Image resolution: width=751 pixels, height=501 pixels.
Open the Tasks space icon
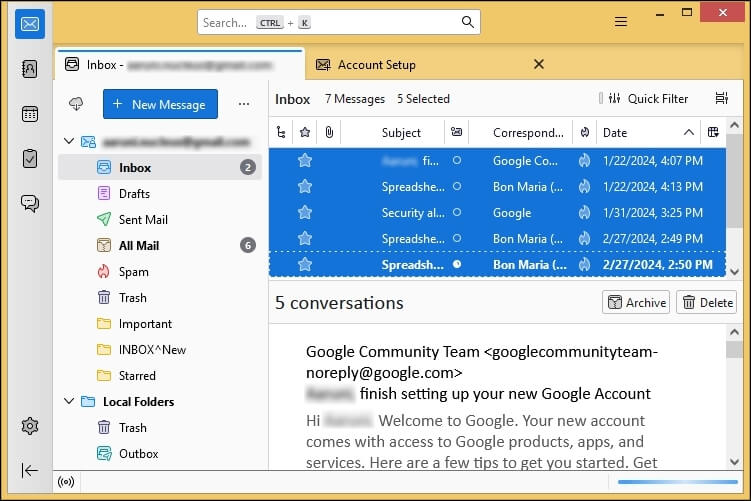[29, 158]
